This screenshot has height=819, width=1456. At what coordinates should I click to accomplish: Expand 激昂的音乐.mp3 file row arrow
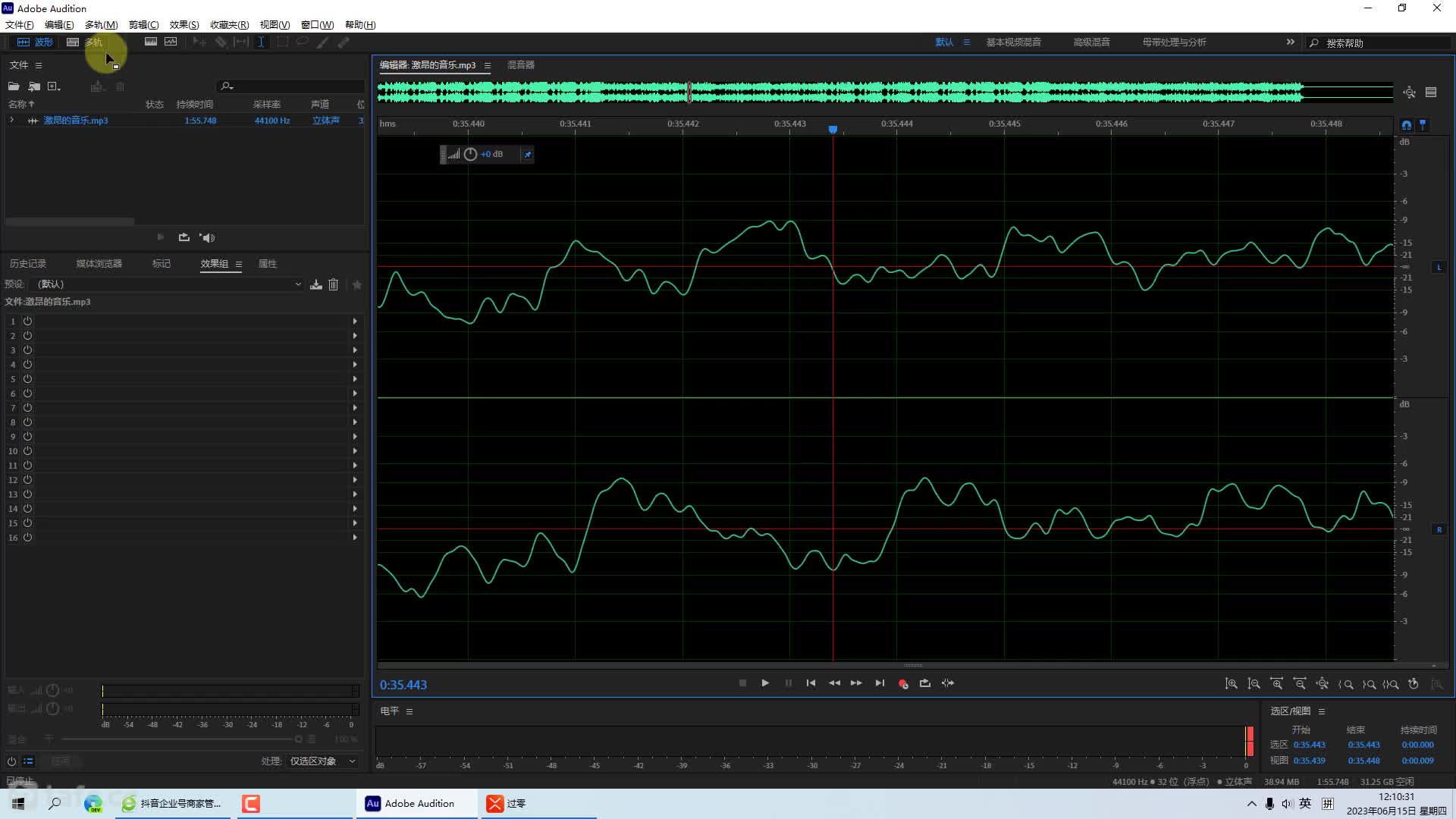click(11, 121)
